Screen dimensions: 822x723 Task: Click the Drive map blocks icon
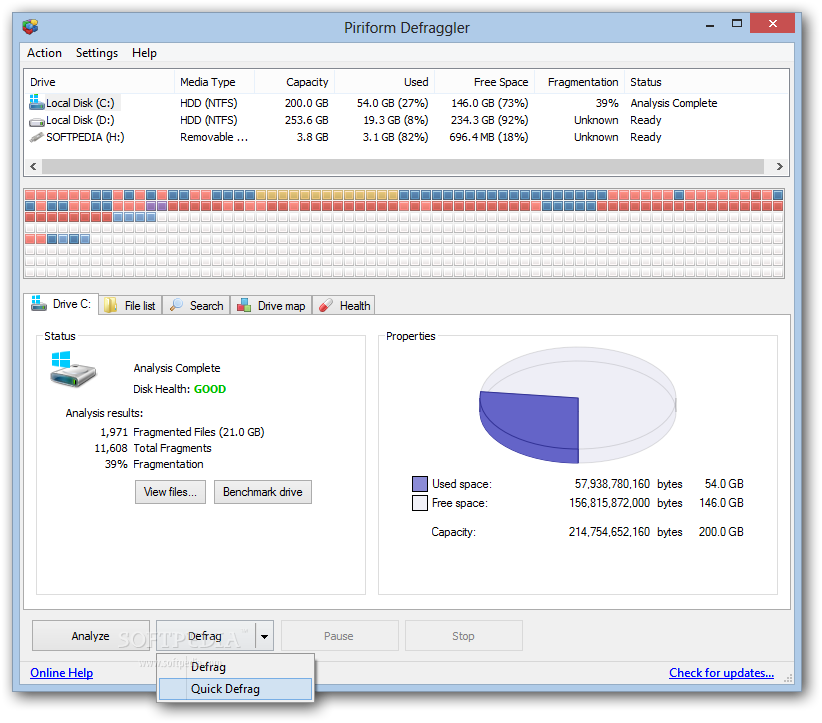tap(244, 305)
